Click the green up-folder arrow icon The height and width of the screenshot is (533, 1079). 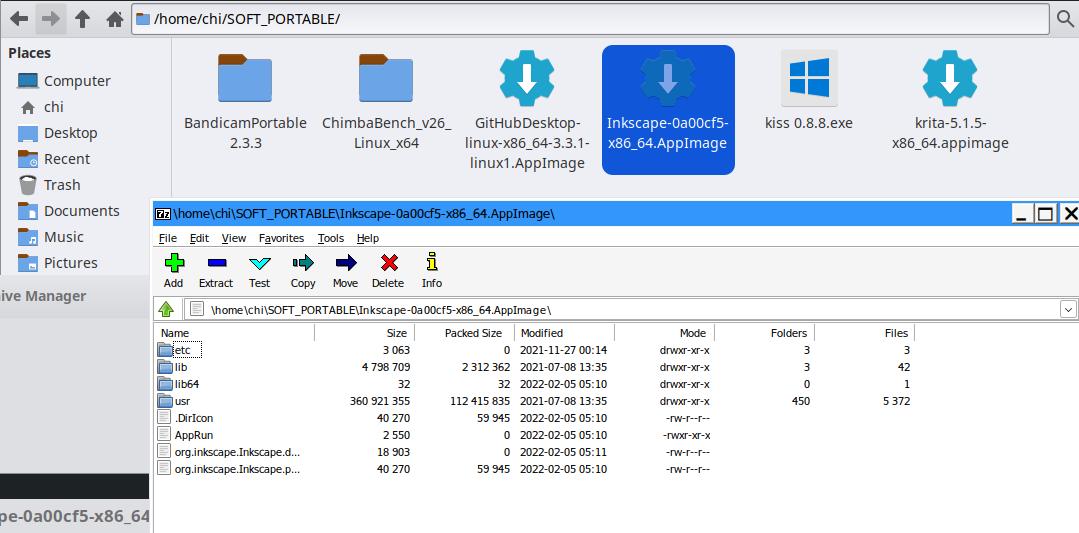tap(166, 309)
